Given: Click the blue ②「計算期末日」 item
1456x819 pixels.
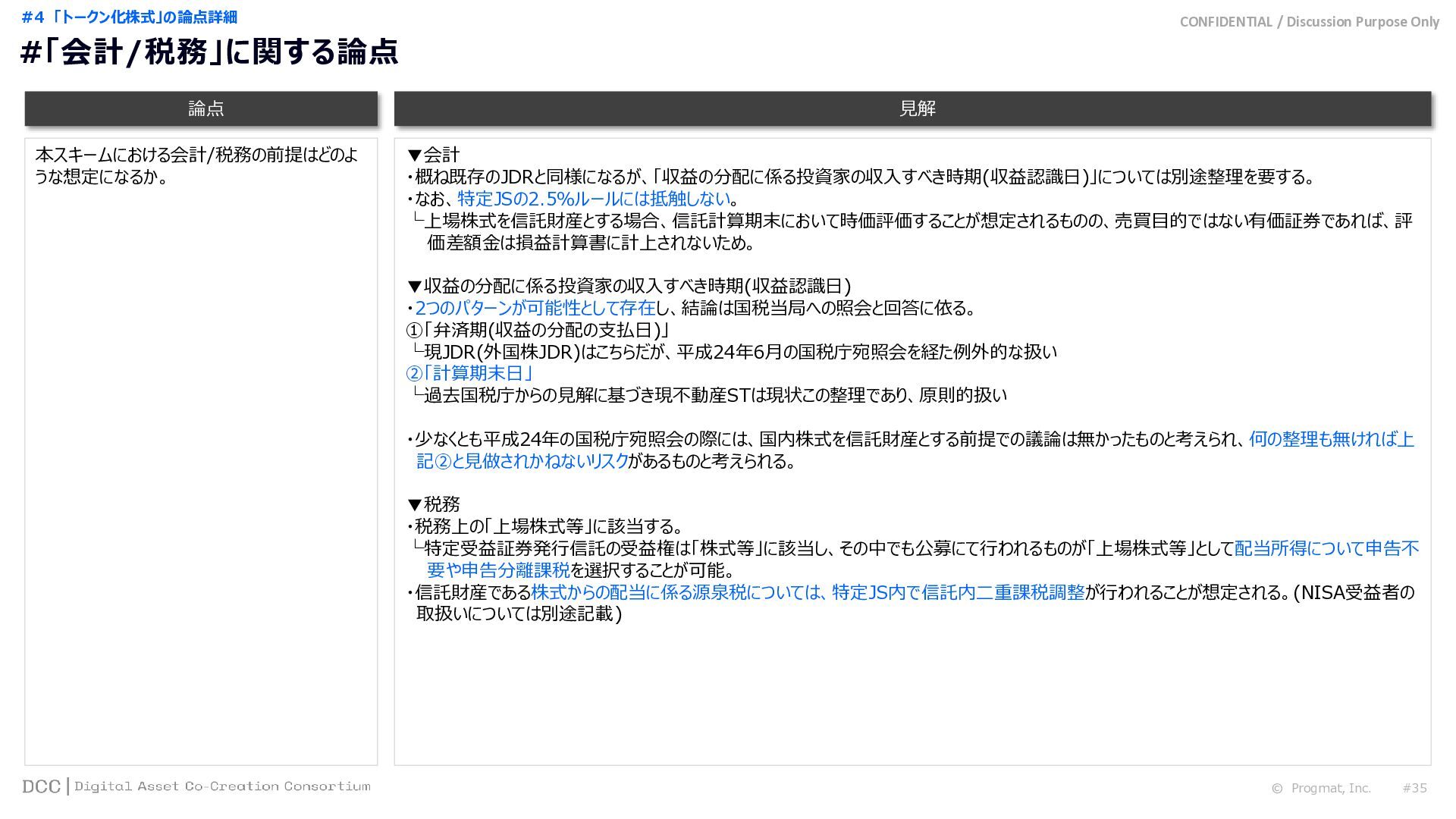Looking at the screenshot, I should 470,373.
